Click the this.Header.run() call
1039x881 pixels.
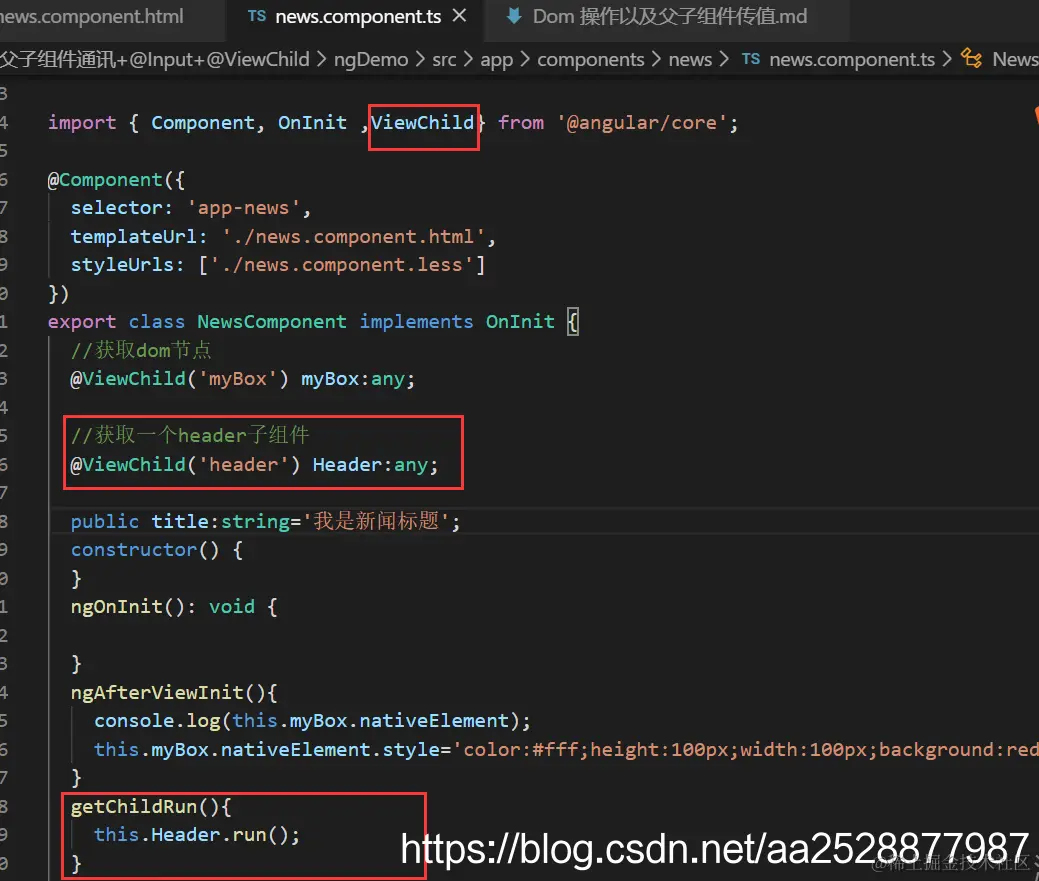[197, 835]
